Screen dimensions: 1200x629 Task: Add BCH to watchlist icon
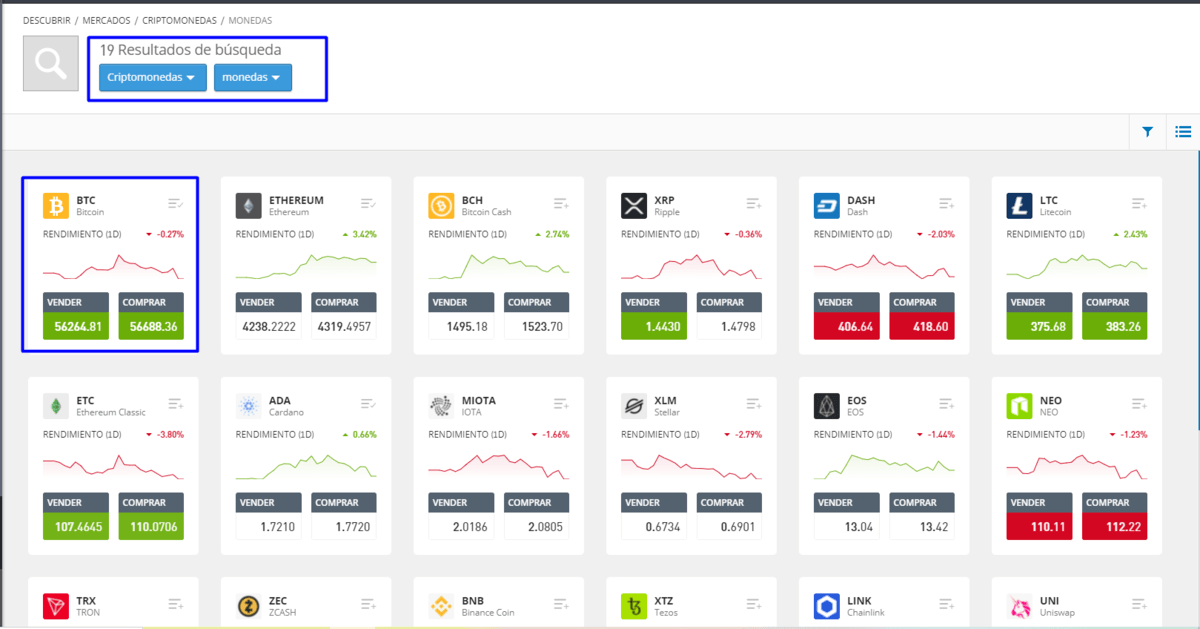tap(561, 203)
